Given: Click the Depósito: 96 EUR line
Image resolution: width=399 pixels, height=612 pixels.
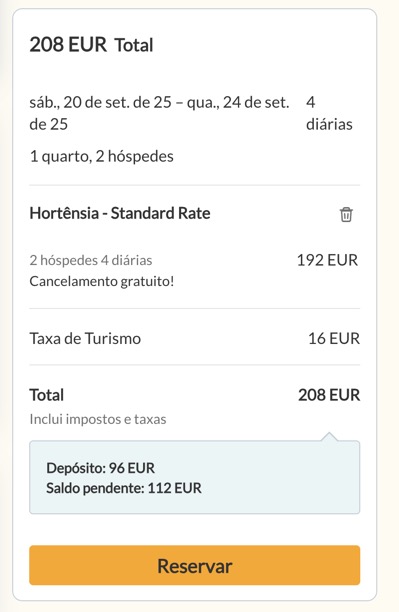Looking at the screenshot, I should (100, 468).
